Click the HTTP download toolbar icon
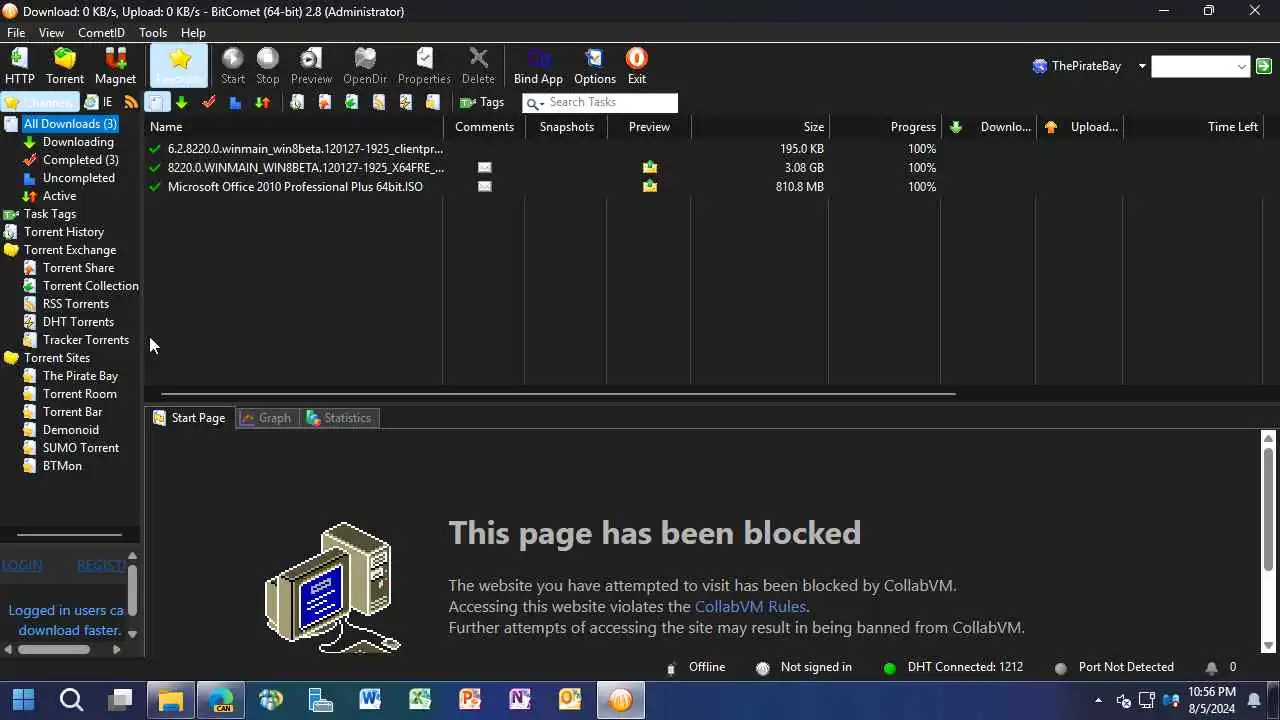Image resolution: width=1280 pixels, height=720 pixels. [19, 66]
